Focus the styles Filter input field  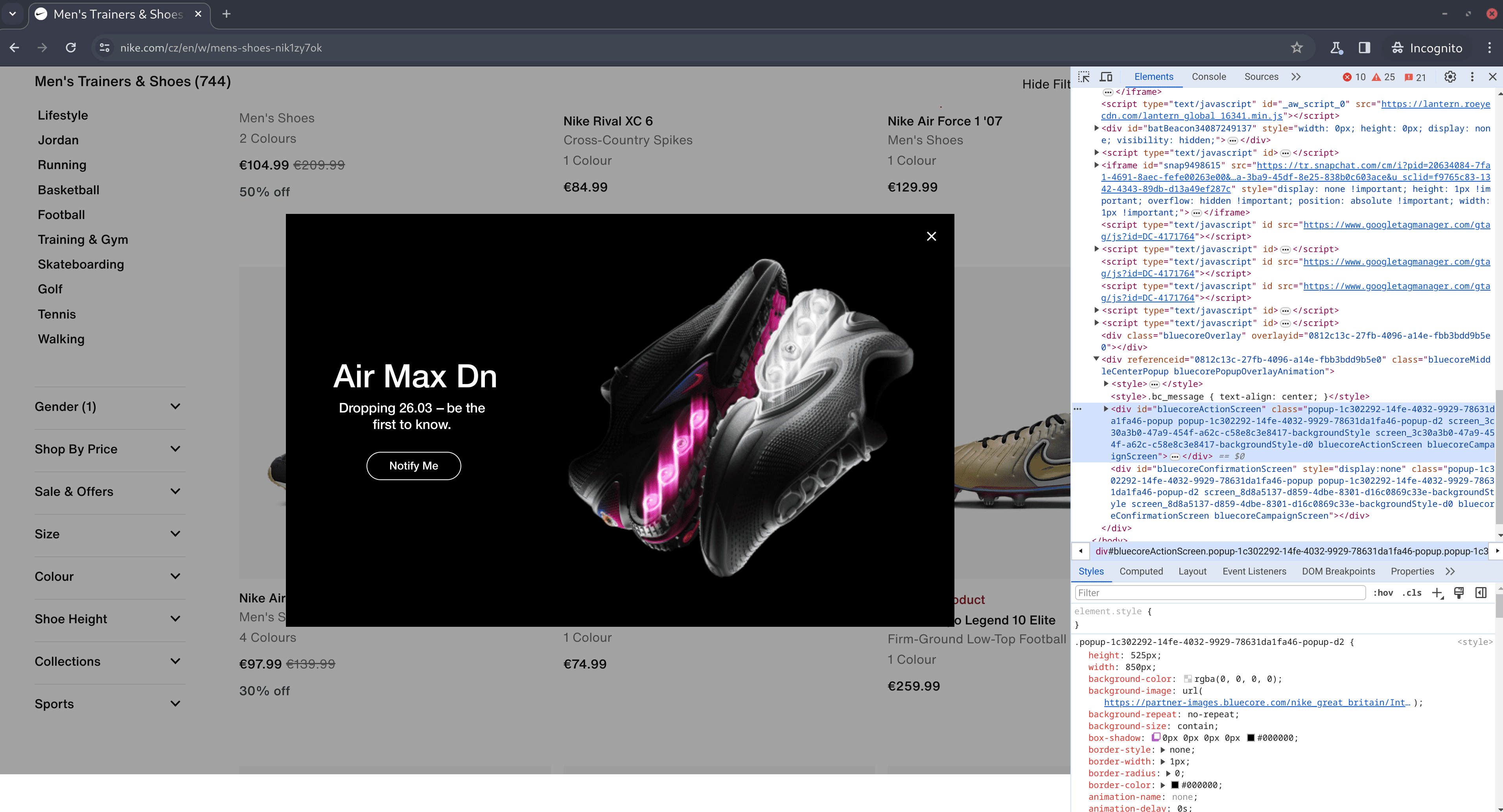pyautogui.click(x=1219, y=593)
